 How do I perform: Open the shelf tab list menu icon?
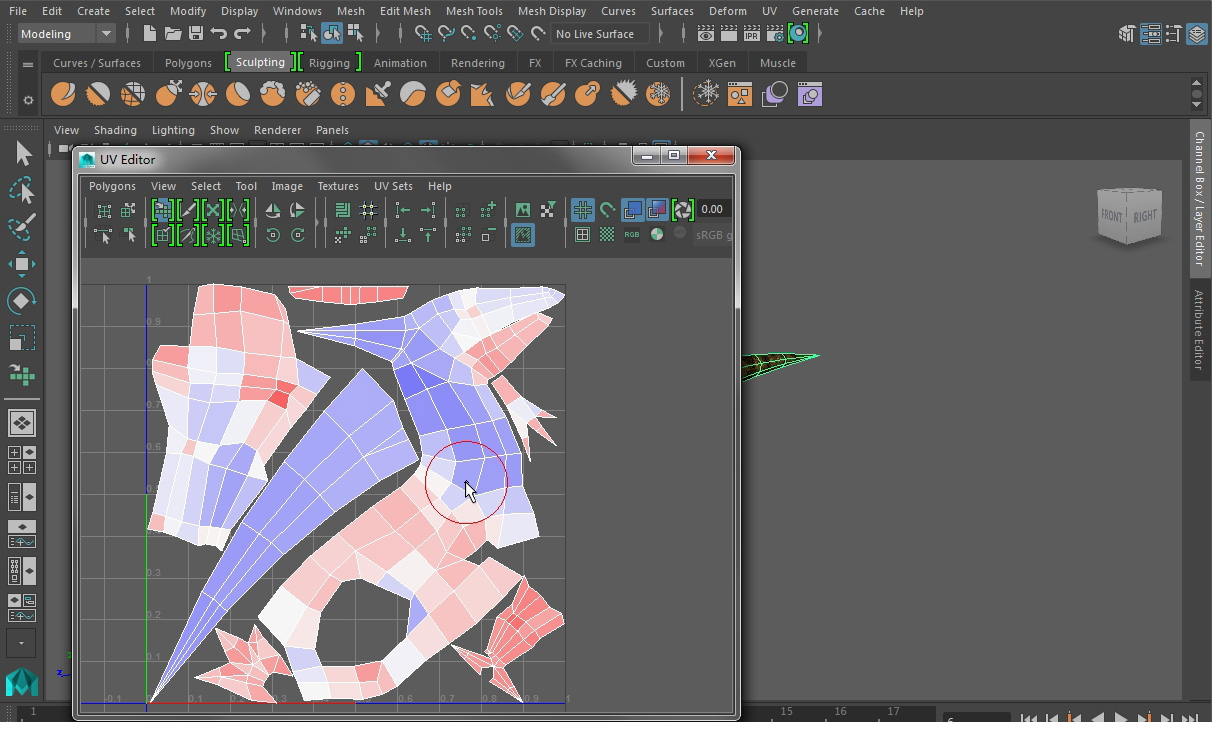click(x=28, y=64)
